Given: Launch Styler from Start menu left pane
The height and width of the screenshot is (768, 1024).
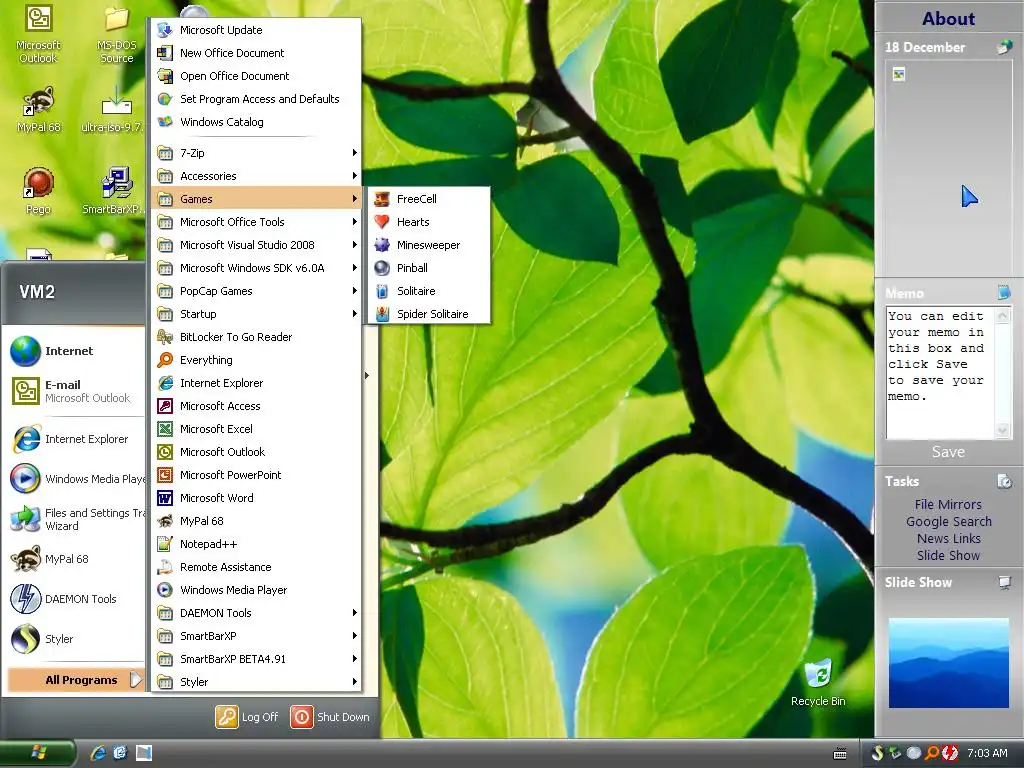Looking at the screenshot, I should 73,639.
